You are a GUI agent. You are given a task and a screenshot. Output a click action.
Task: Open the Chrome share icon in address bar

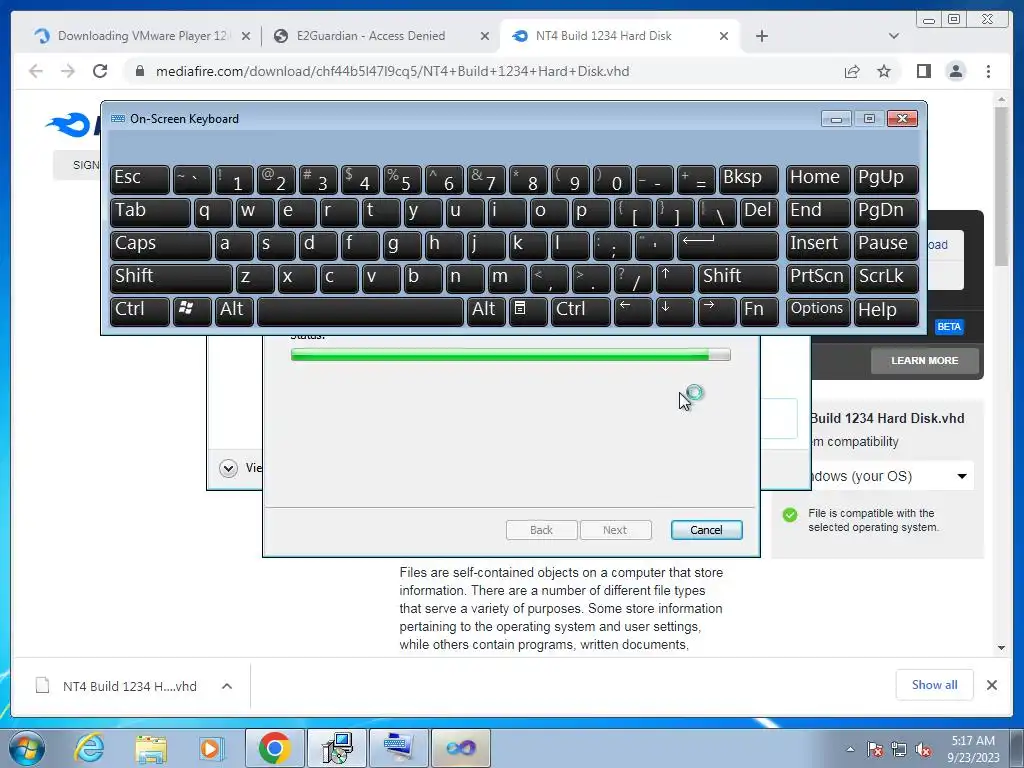tap(852, 71)
